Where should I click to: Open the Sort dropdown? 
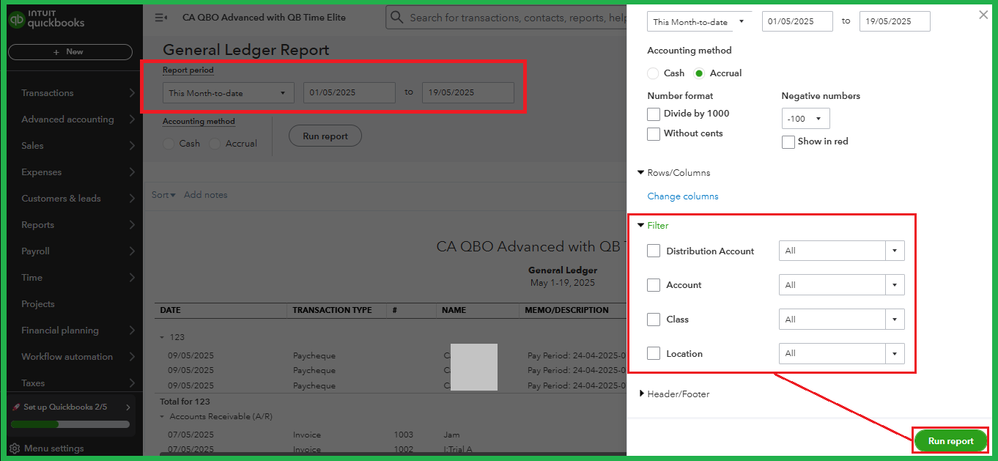pyautogui.click(x=164, y=195)
